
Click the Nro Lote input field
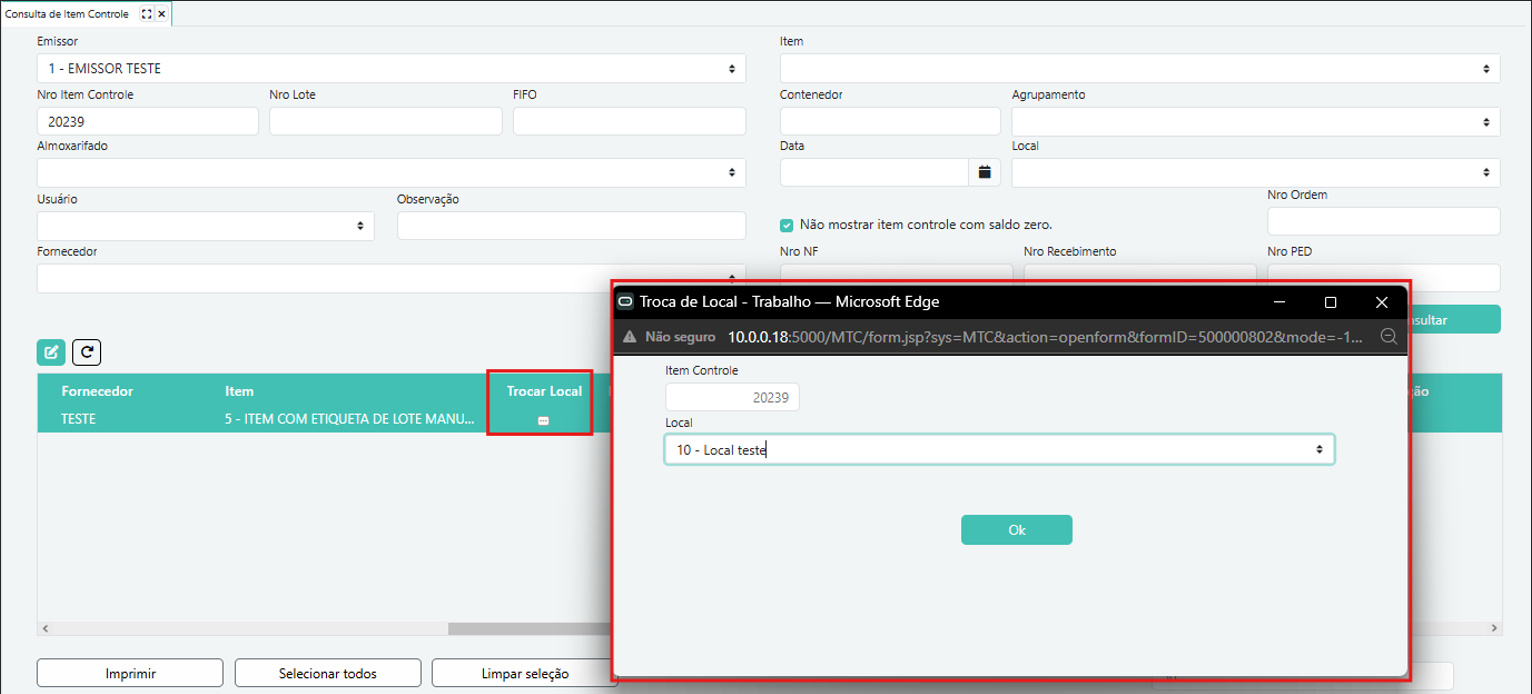point(385,121)
